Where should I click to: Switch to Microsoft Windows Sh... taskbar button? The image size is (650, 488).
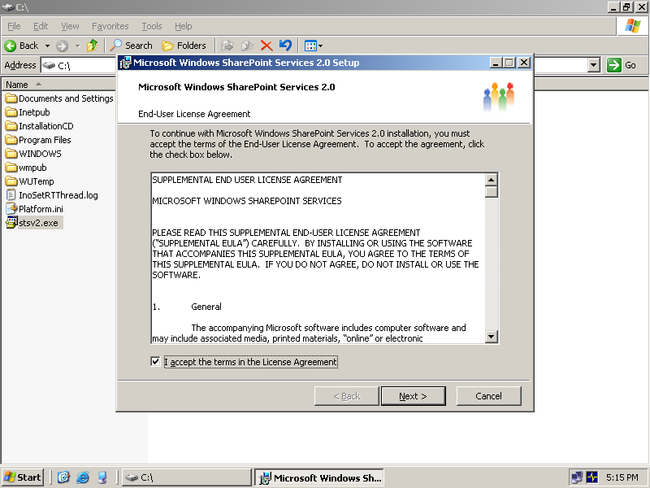point(318,478)
